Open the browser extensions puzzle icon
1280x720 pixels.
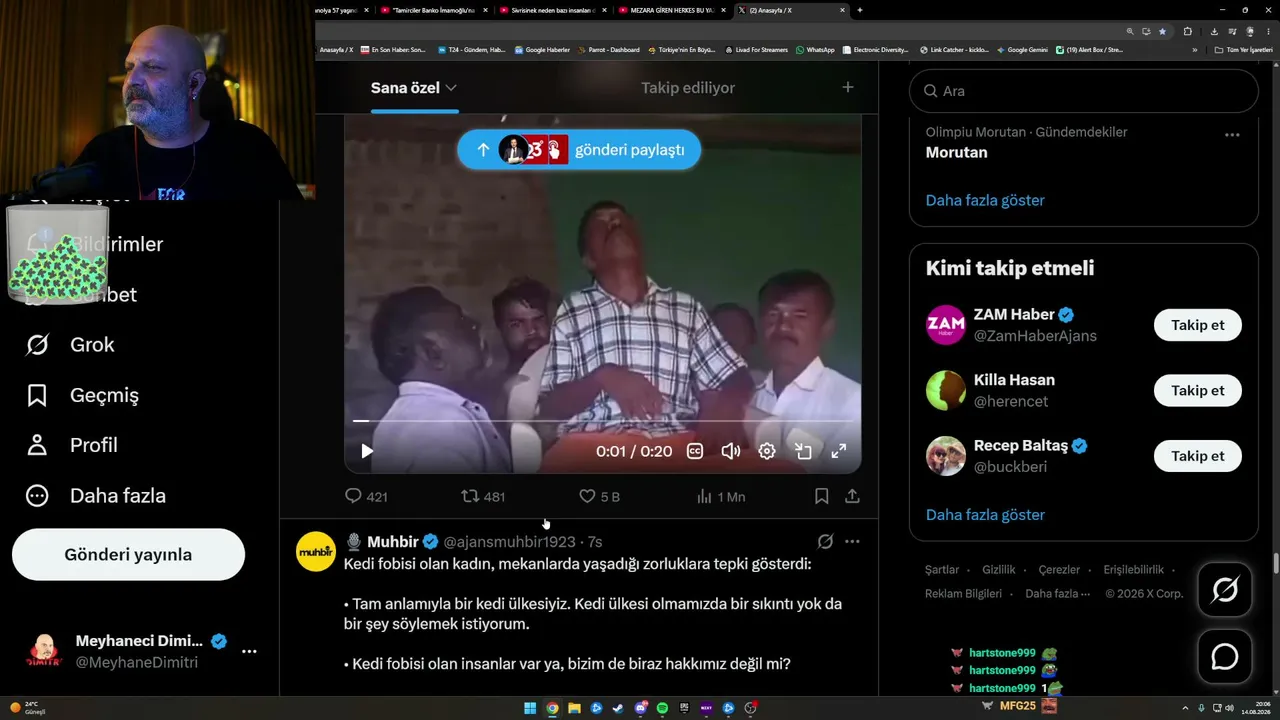coord(1188,31)
